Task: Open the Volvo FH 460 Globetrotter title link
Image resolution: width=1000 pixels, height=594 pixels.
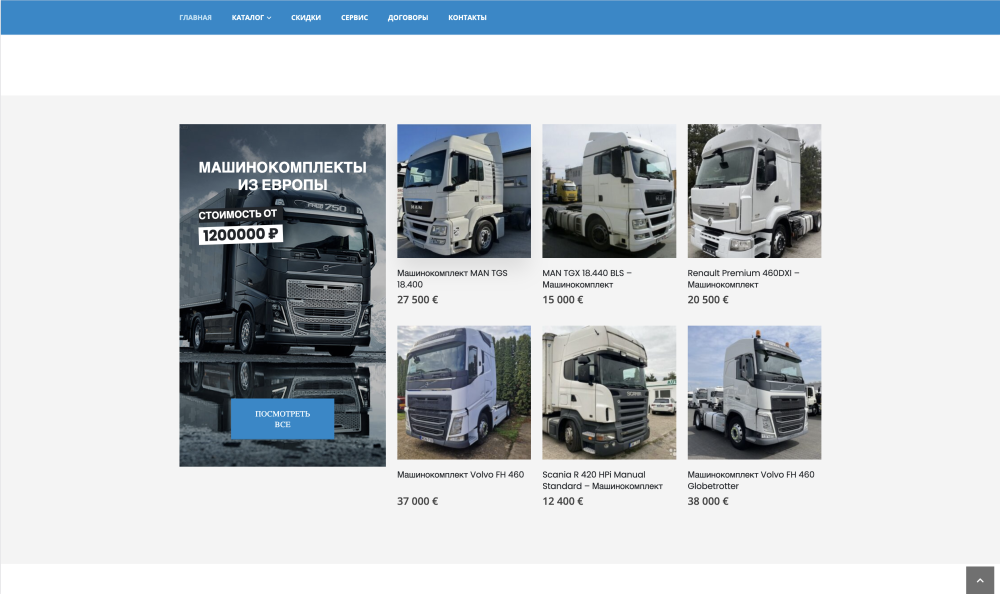Action: (751, 480)
